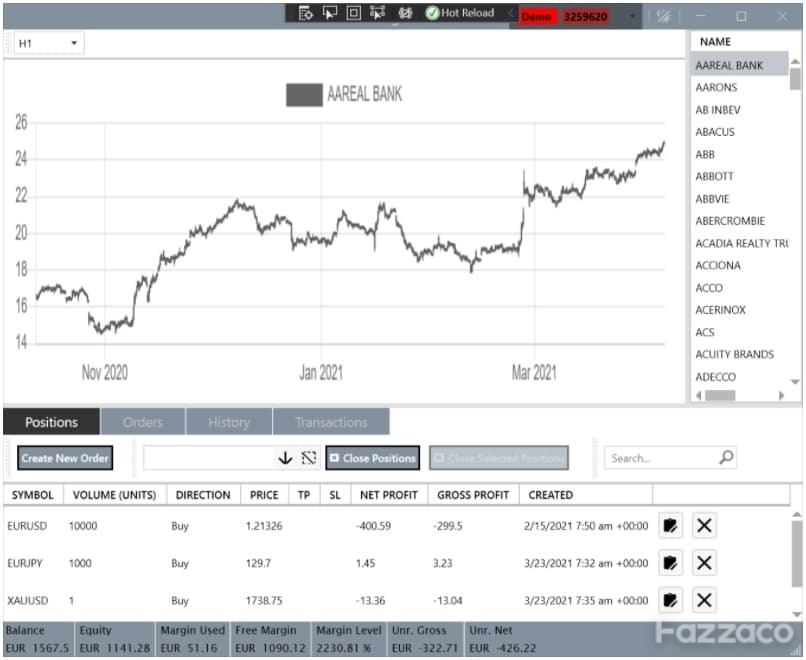Viewport: 806px width, 660px height.
Task: Toggle the display layout adorners icon
Action: [x=354, y=13]
